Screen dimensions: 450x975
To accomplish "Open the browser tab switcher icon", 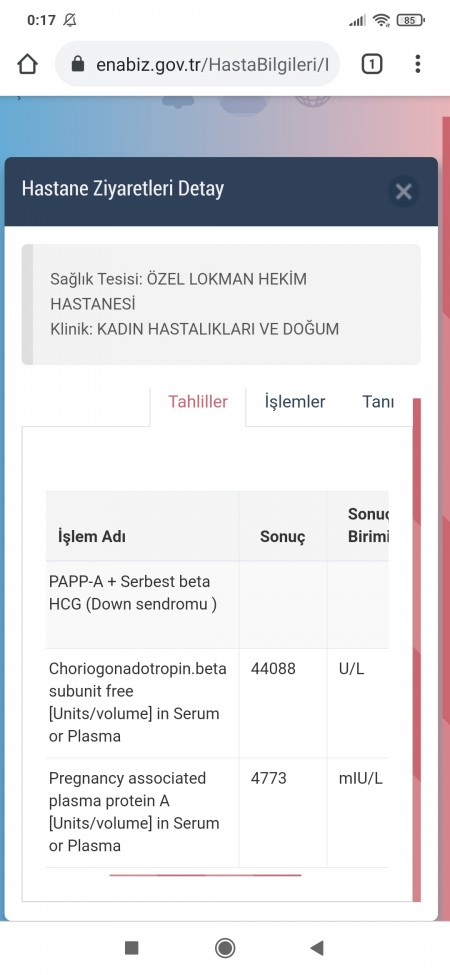I will [372, 64].
